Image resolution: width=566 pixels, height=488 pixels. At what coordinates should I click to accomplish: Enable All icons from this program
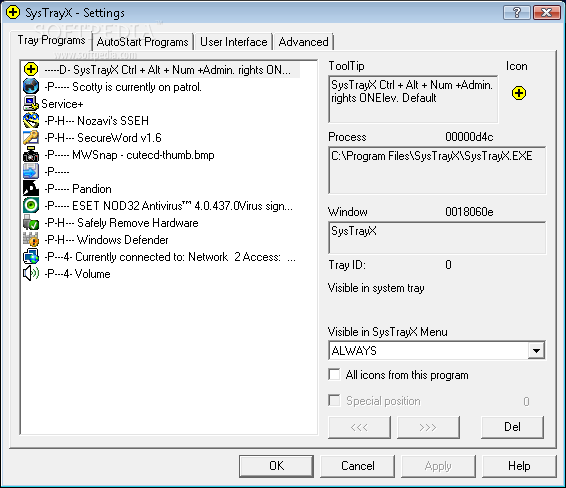(x=334, y=375)
